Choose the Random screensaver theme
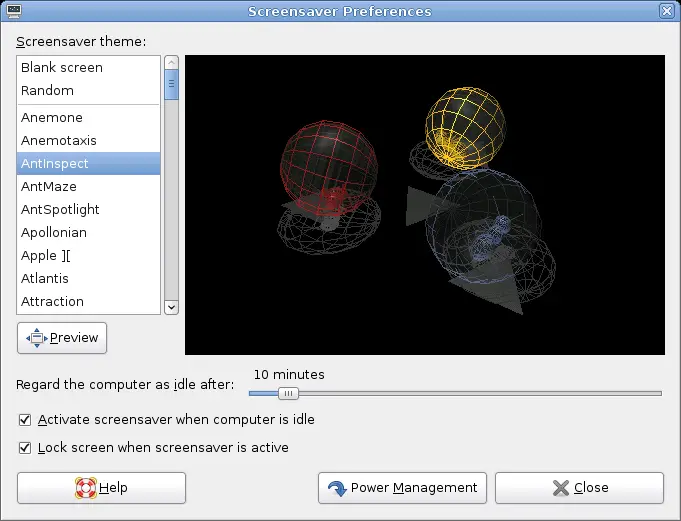This screenshot has height=521, width=681. (x=47, y=91)
